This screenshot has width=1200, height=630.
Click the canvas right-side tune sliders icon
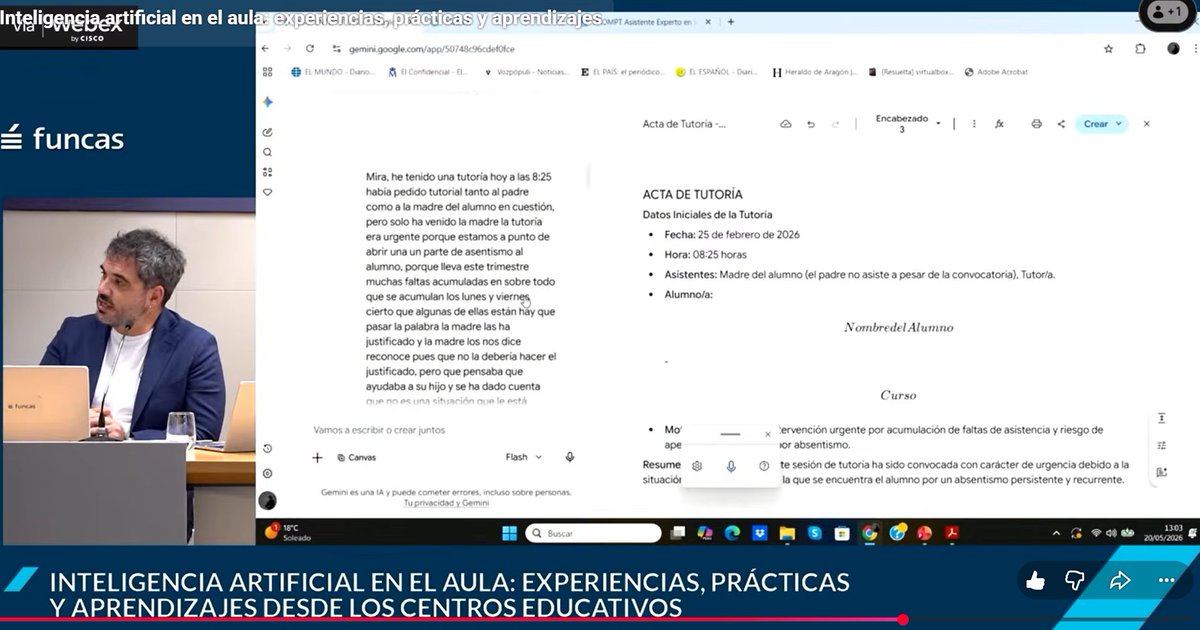point(1161,445)
